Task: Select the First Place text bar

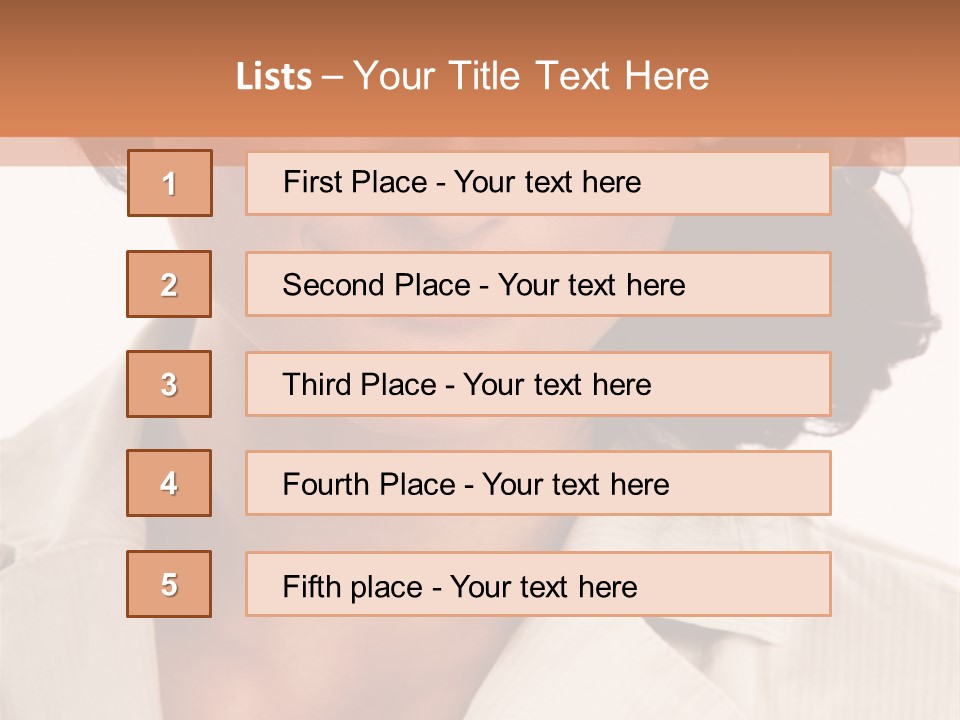Action: coord(538,183)
